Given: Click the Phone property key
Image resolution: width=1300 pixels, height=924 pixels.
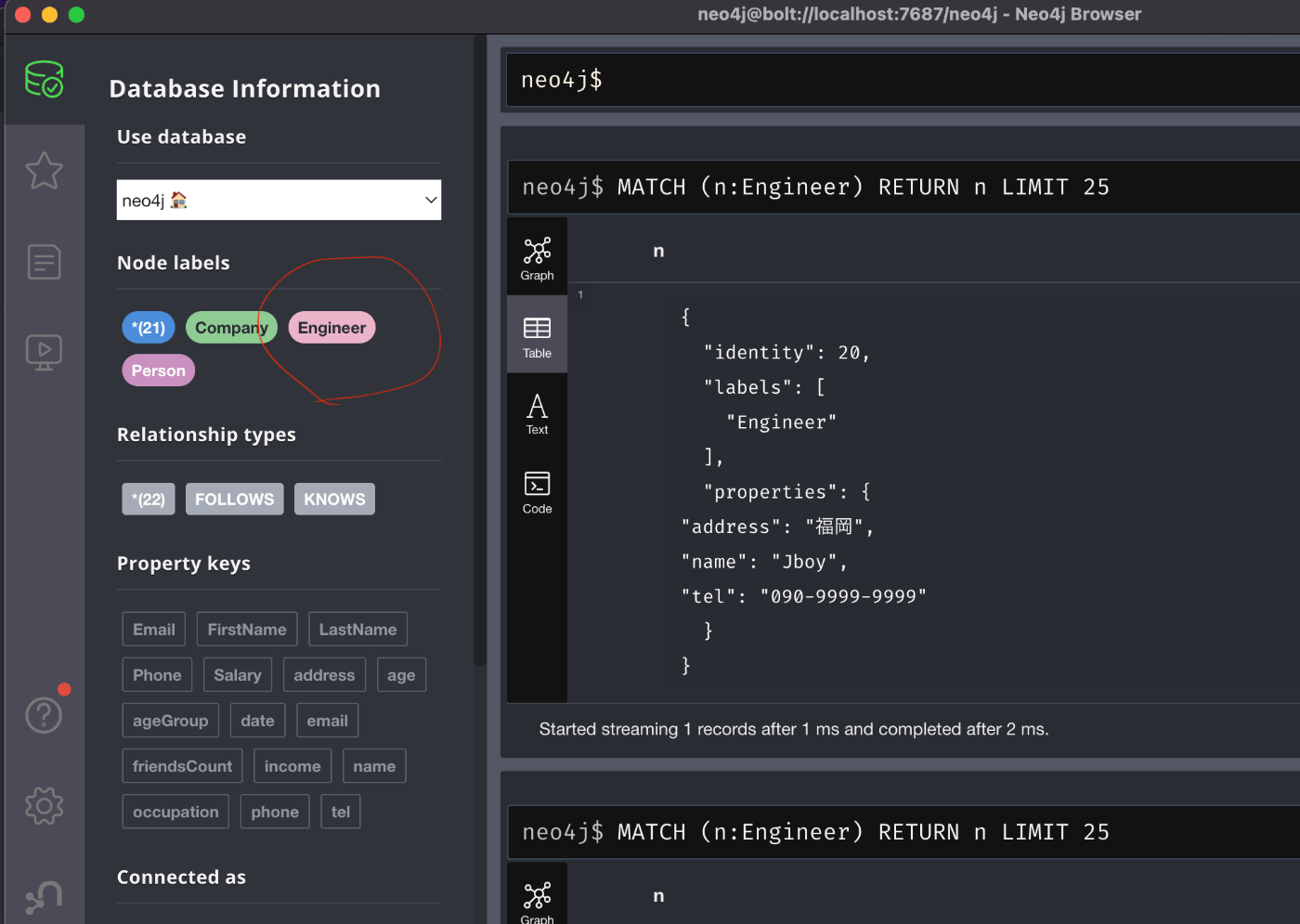Looking at the screenshot, I should (157, 674).
